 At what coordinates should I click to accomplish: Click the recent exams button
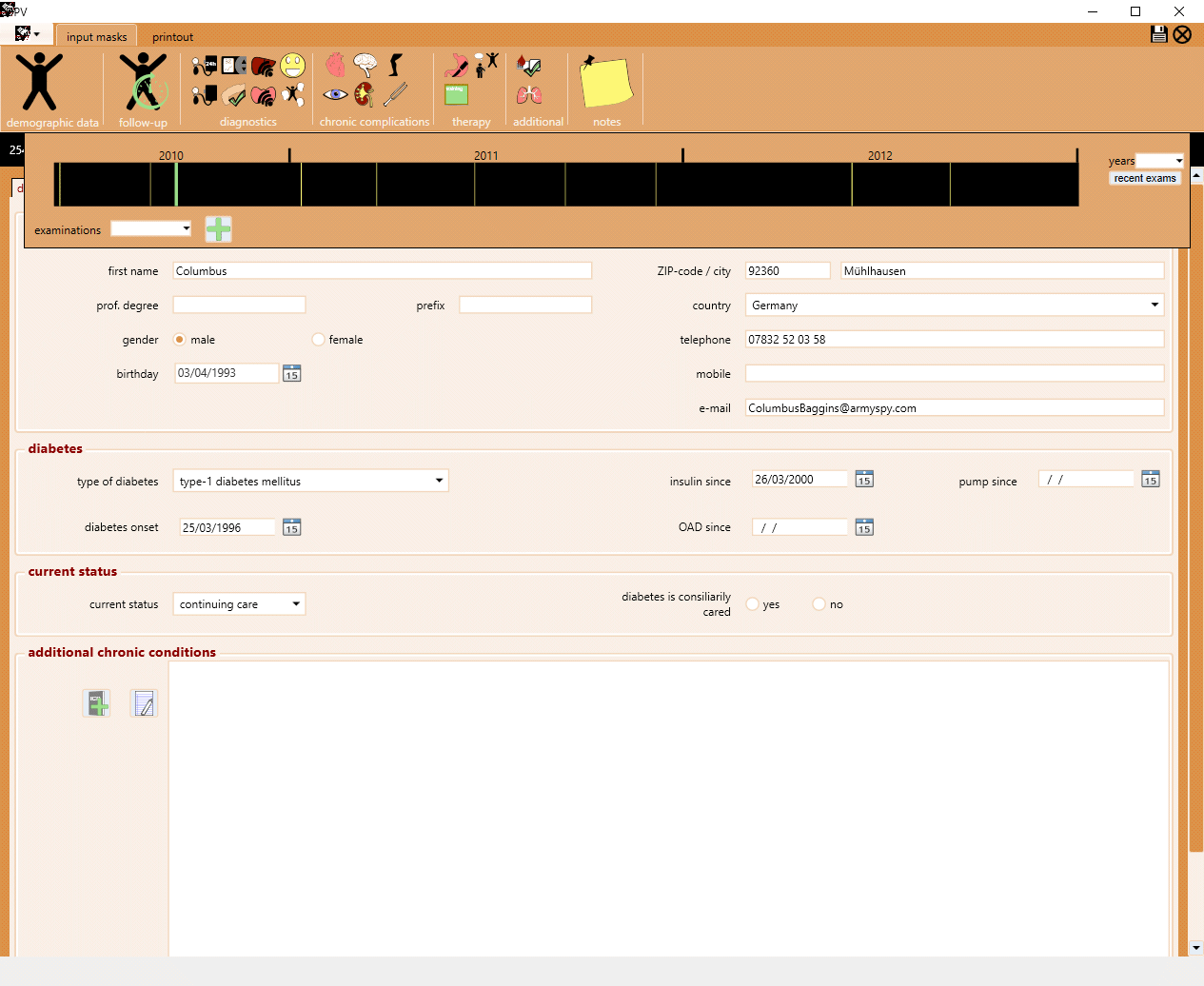[1145, 178]
